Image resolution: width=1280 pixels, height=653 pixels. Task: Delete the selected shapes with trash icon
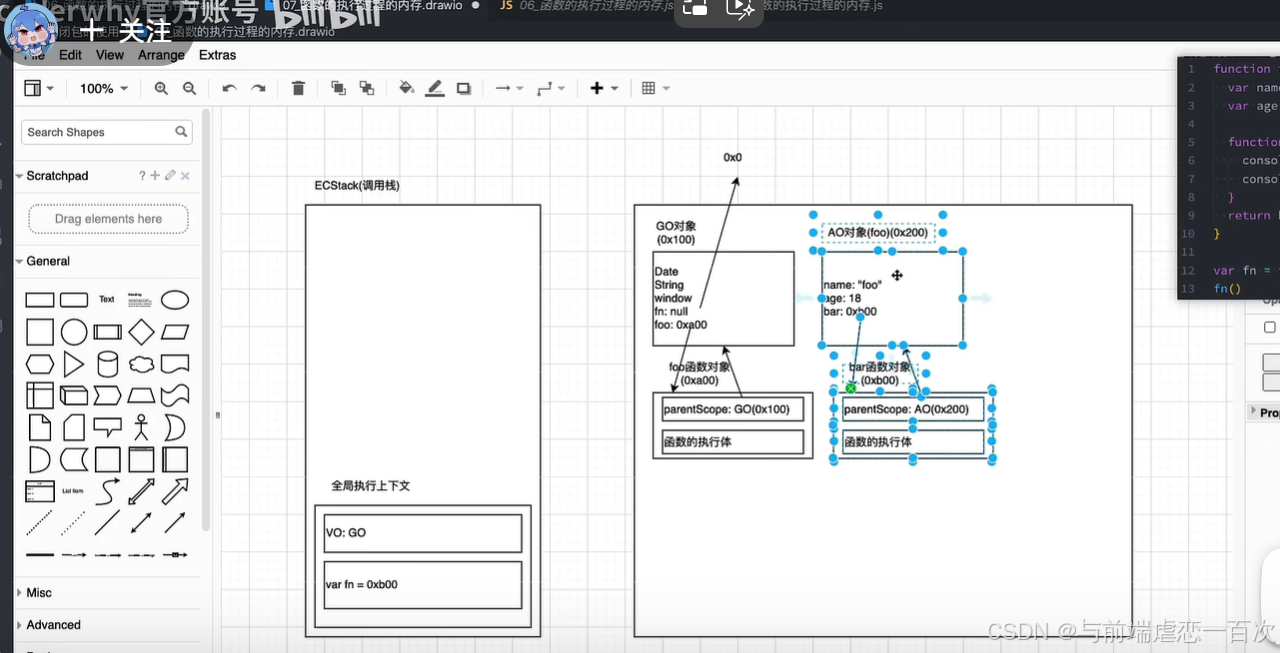coord(298,88)
